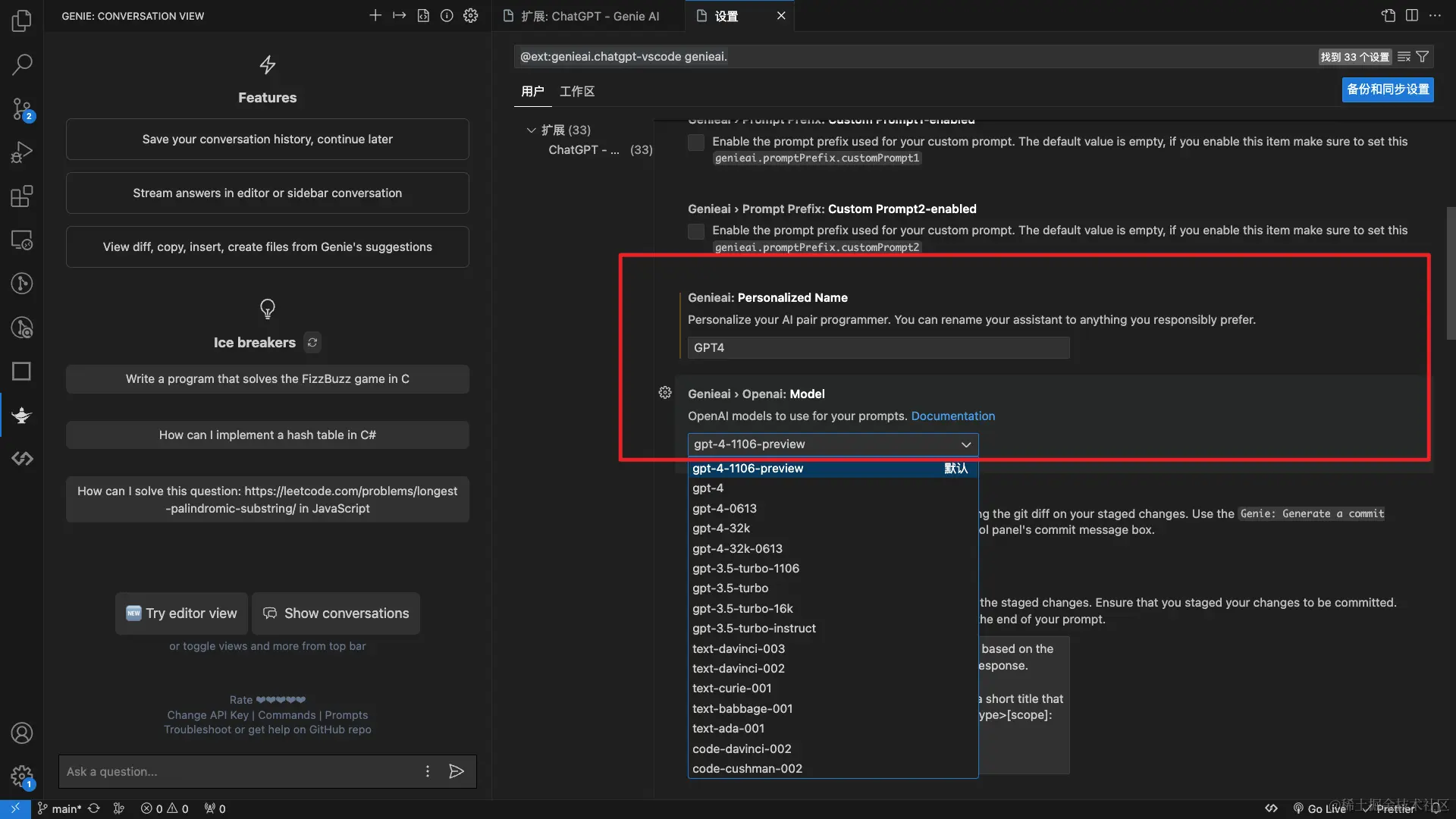This screenshot has height=819, width=1456.
Task: Open the Manage gear in activity bar
Action: (x=22, y=777)
